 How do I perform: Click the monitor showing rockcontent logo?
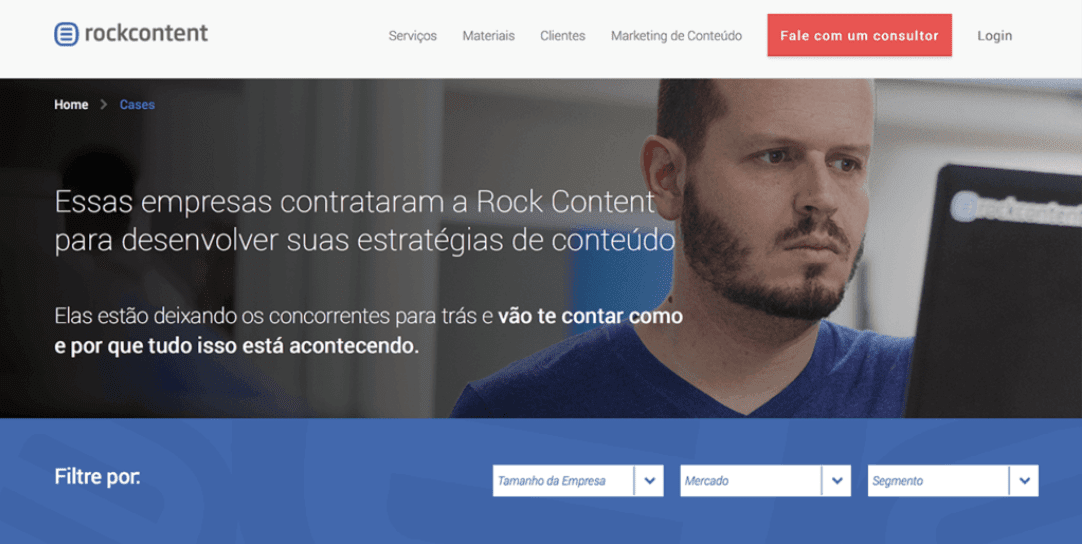pyautogui.click(x=997, y=290)
